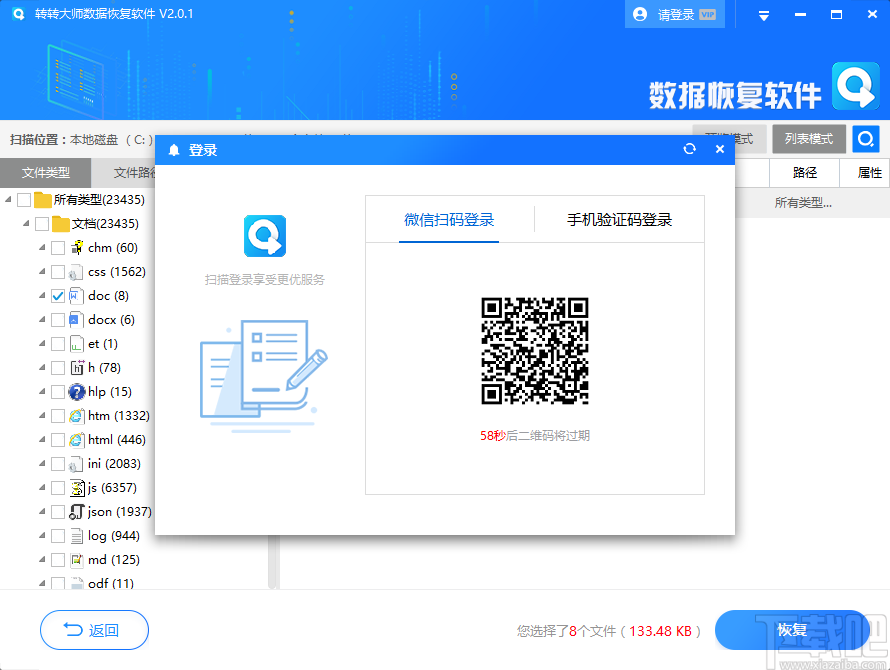Expand the doc (8) node
Viewport: 890px width, 670px height.
[42, 295]
